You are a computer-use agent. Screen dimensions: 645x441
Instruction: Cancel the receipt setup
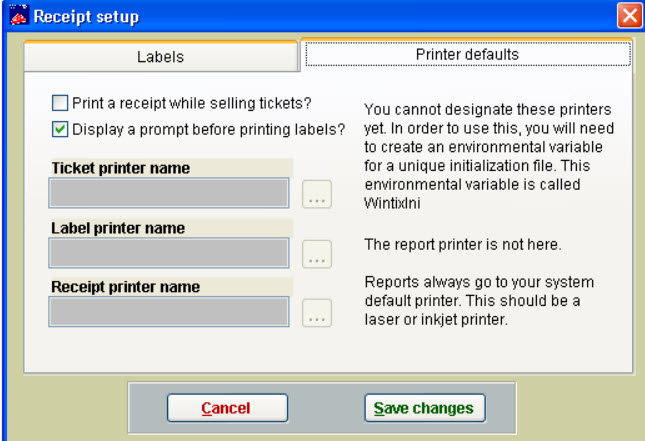(227, 408)
